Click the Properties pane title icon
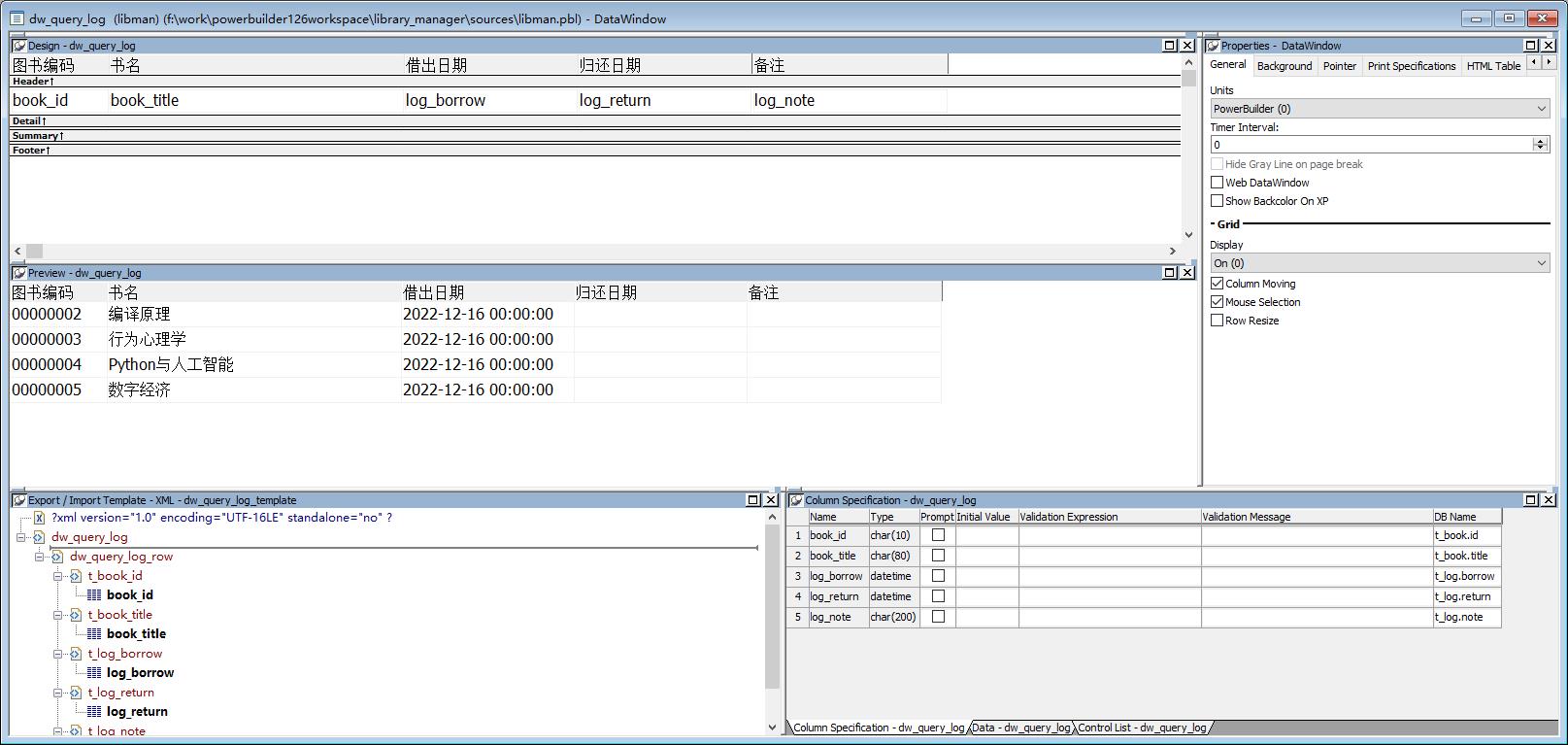The width and height of the screenshot is (1568, 745). [1213, 46]
